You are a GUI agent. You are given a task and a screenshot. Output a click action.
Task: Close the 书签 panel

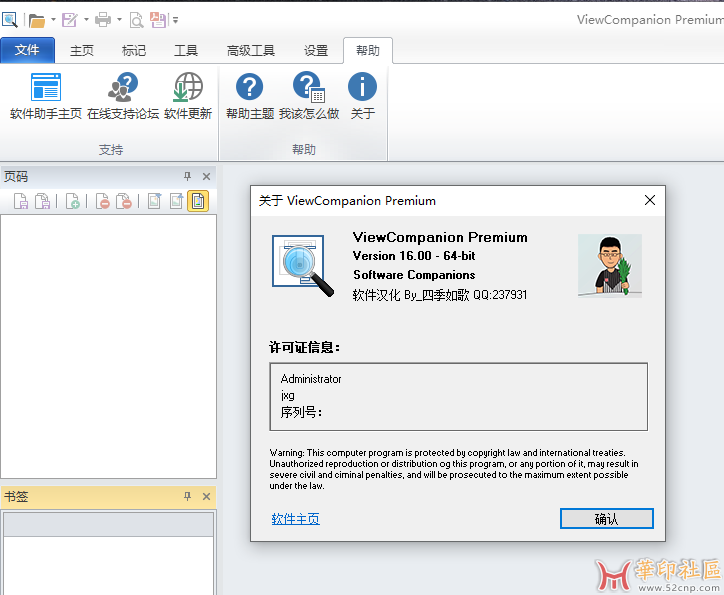(206, 497)
